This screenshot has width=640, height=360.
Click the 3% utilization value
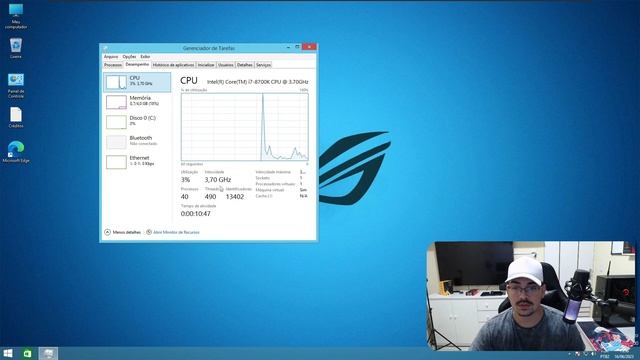point(185,180)
